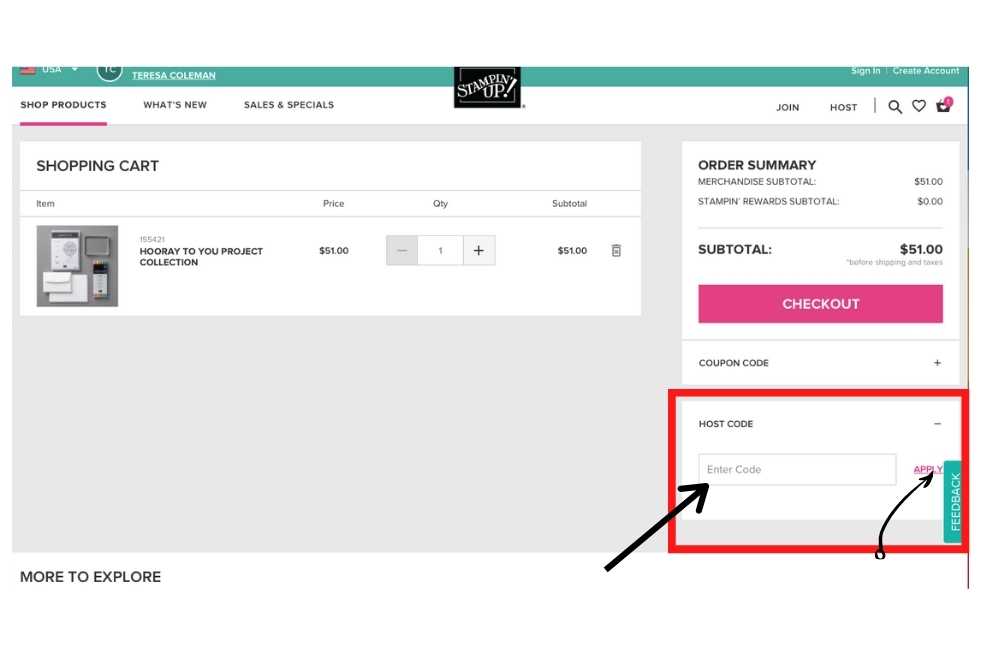Click the pink Checkout button
Viewport: 1000px width, 667px height.
tap(820, 304)
